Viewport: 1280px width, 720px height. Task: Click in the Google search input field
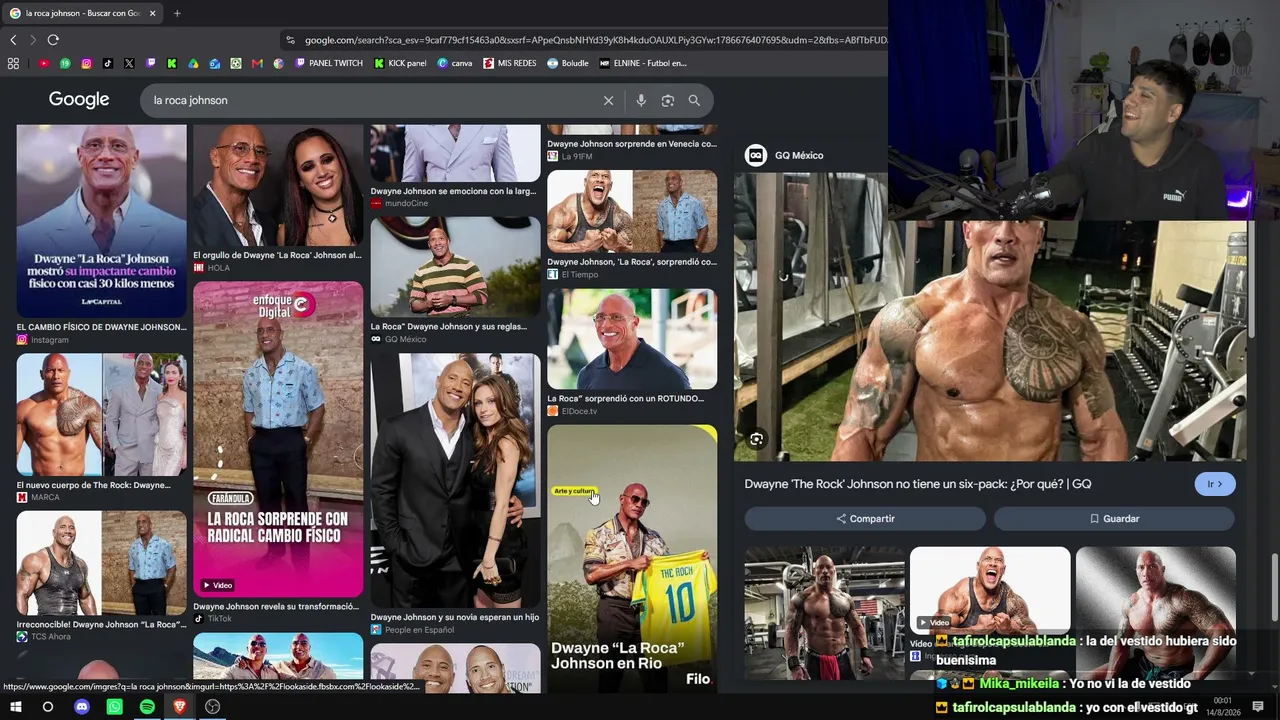tap(370, 100)
